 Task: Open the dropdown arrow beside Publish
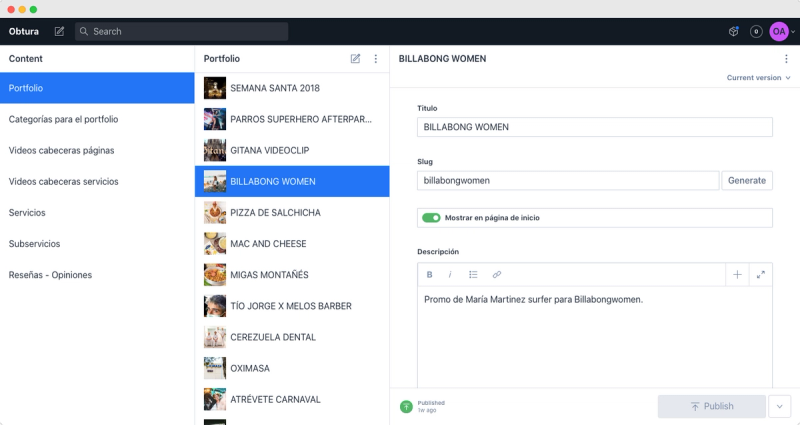pyautogui.click(x=779, y=407)
